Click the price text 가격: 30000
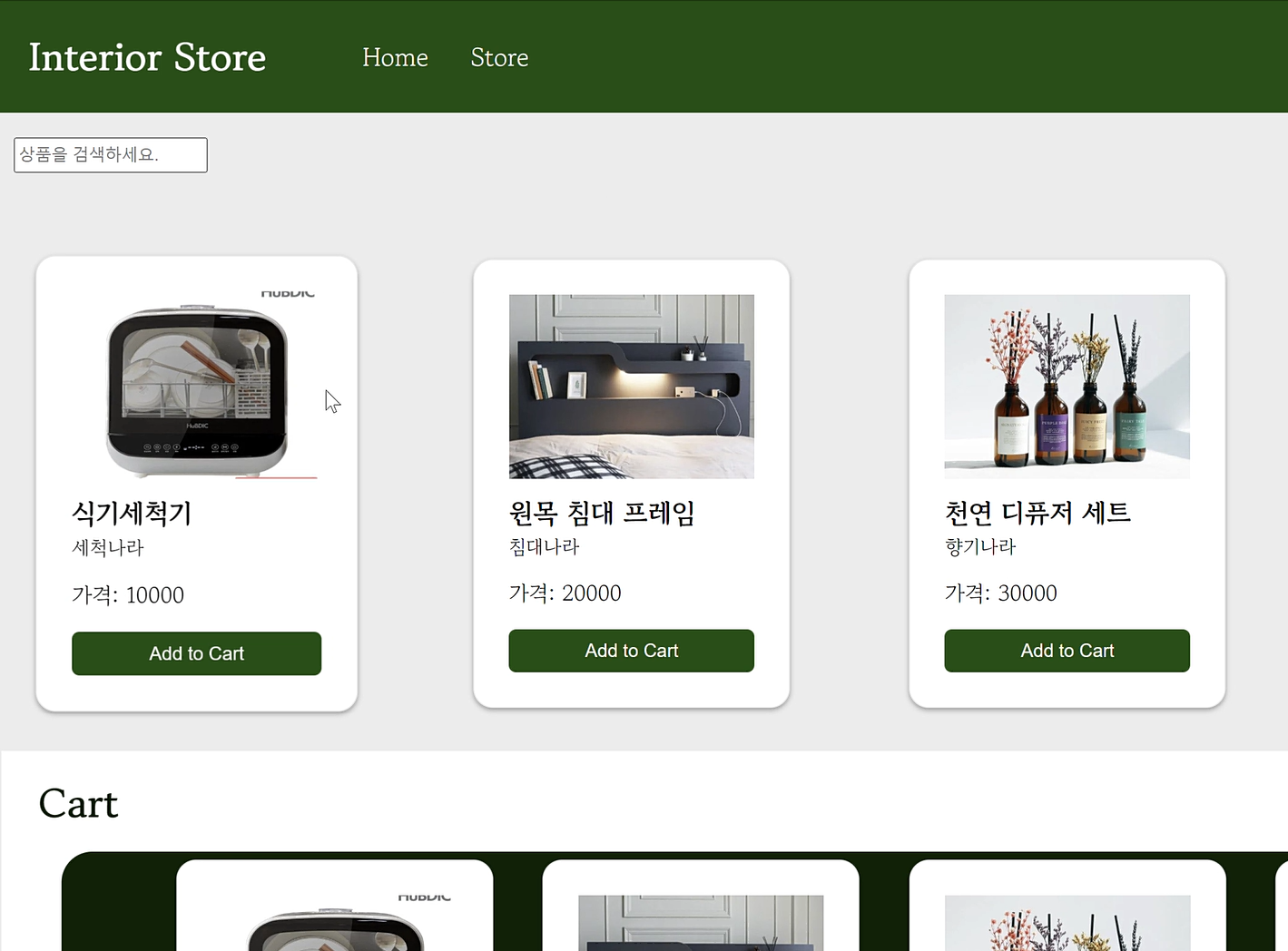 tap(1000, 593)
